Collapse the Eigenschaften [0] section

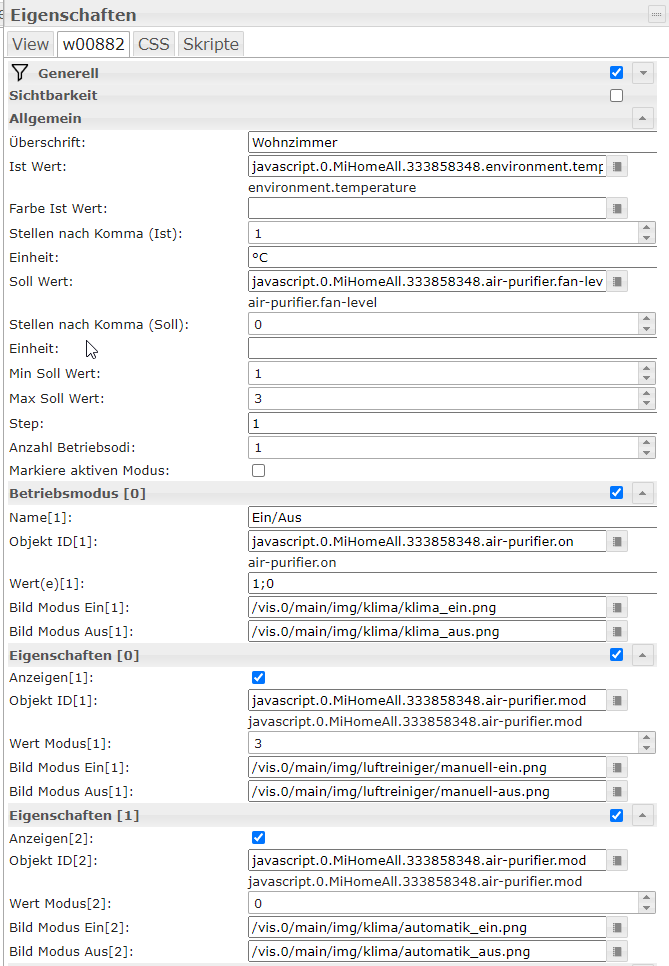tap(643, 655)
